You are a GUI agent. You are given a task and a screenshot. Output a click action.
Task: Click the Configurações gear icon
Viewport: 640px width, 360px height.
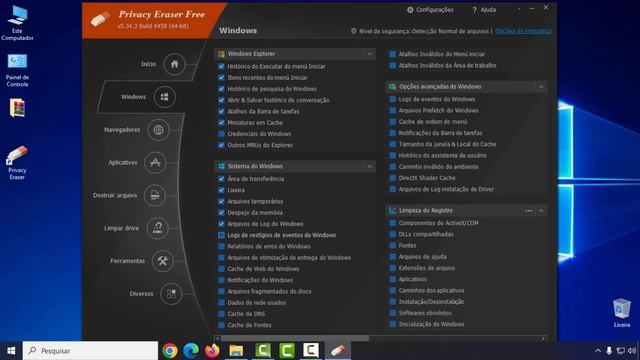point(410,10)
